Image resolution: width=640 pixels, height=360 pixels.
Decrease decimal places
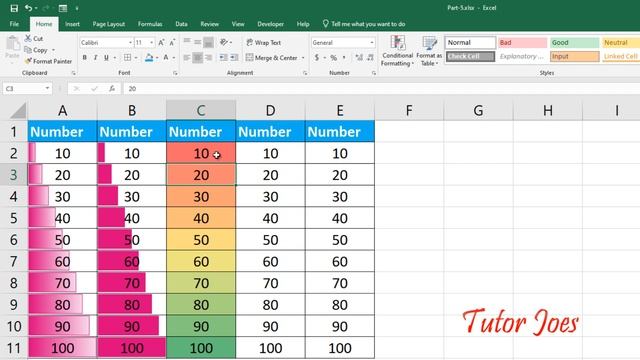(x=370, y=58)
